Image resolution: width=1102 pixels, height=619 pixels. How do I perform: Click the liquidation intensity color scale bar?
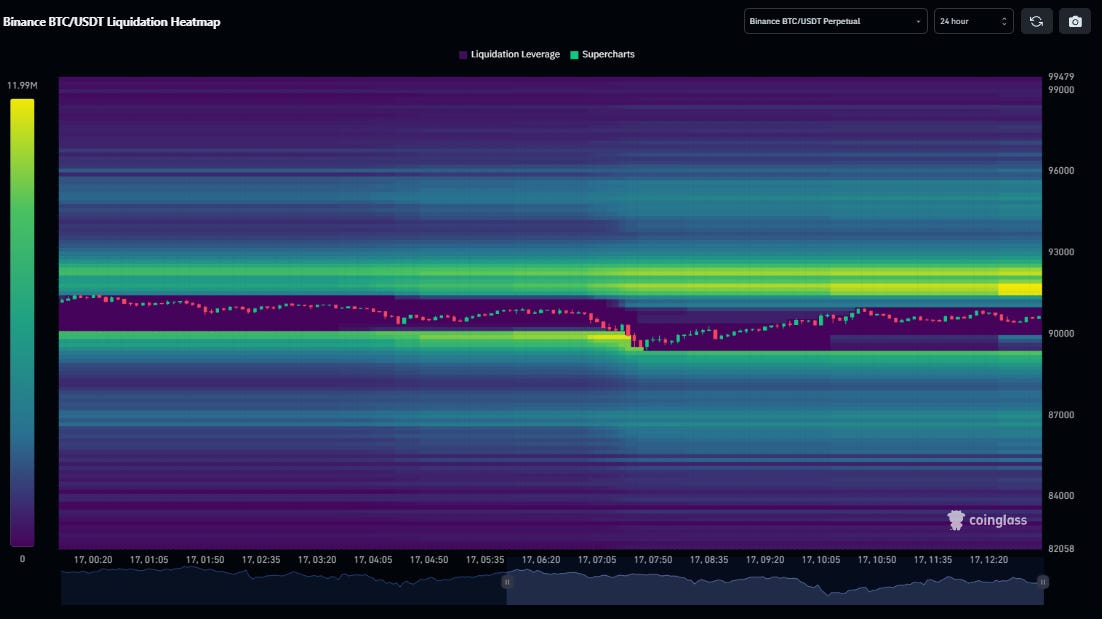tap(22, 322)
